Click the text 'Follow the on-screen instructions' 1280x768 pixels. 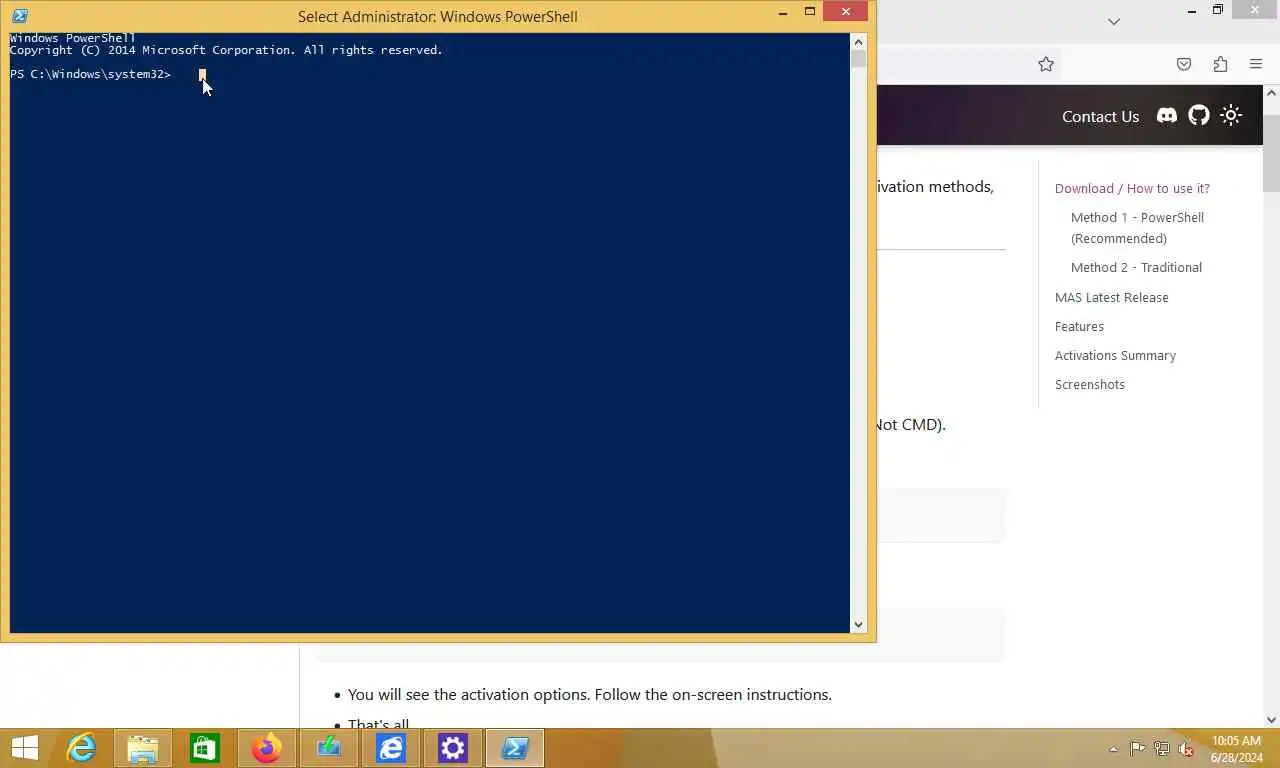(712, 694)
